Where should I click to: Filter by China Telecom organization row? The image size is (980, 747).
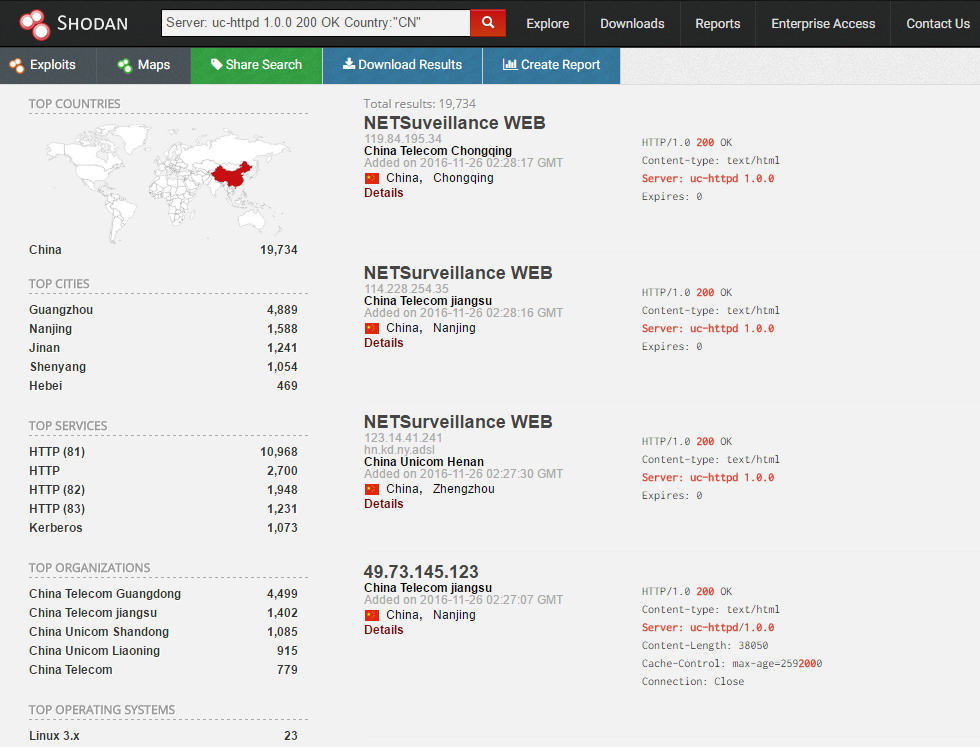coord(163,670)
